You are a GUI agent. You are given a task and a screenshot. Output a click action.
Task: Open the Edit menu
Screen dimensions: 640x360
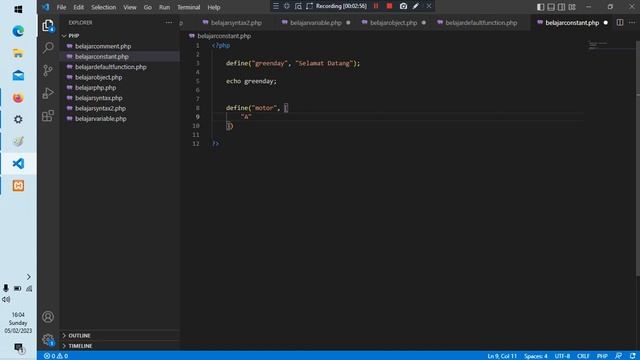pos(78,7)
